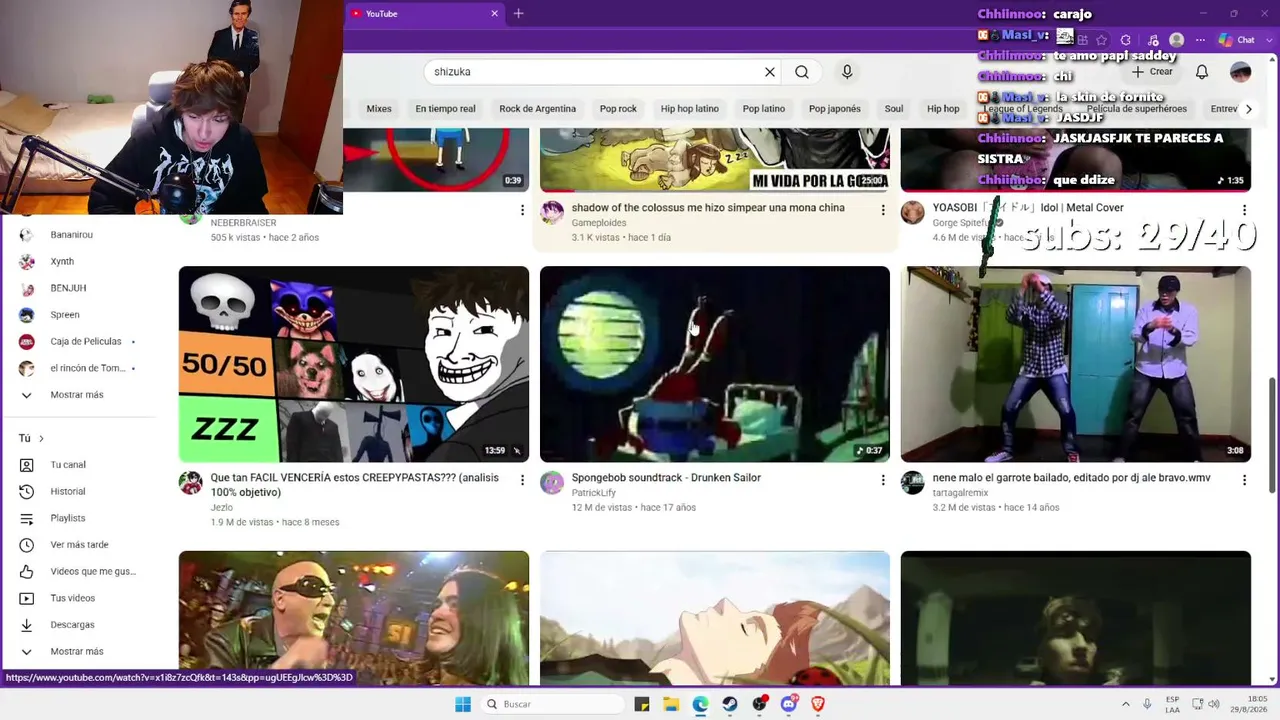
Task: Click the Spongebob Drunken Sailor video thumbnail
Action: 715,364
